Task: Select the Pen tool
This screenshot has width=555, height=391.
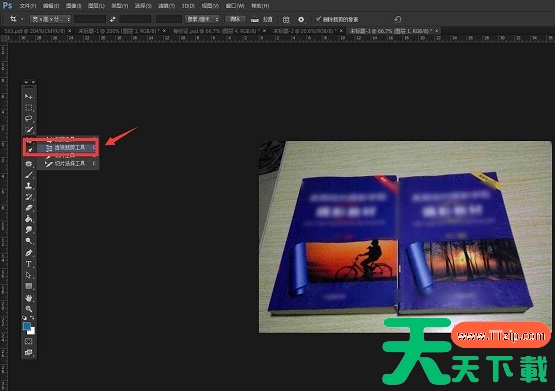Action: click(x=29, y=253)
